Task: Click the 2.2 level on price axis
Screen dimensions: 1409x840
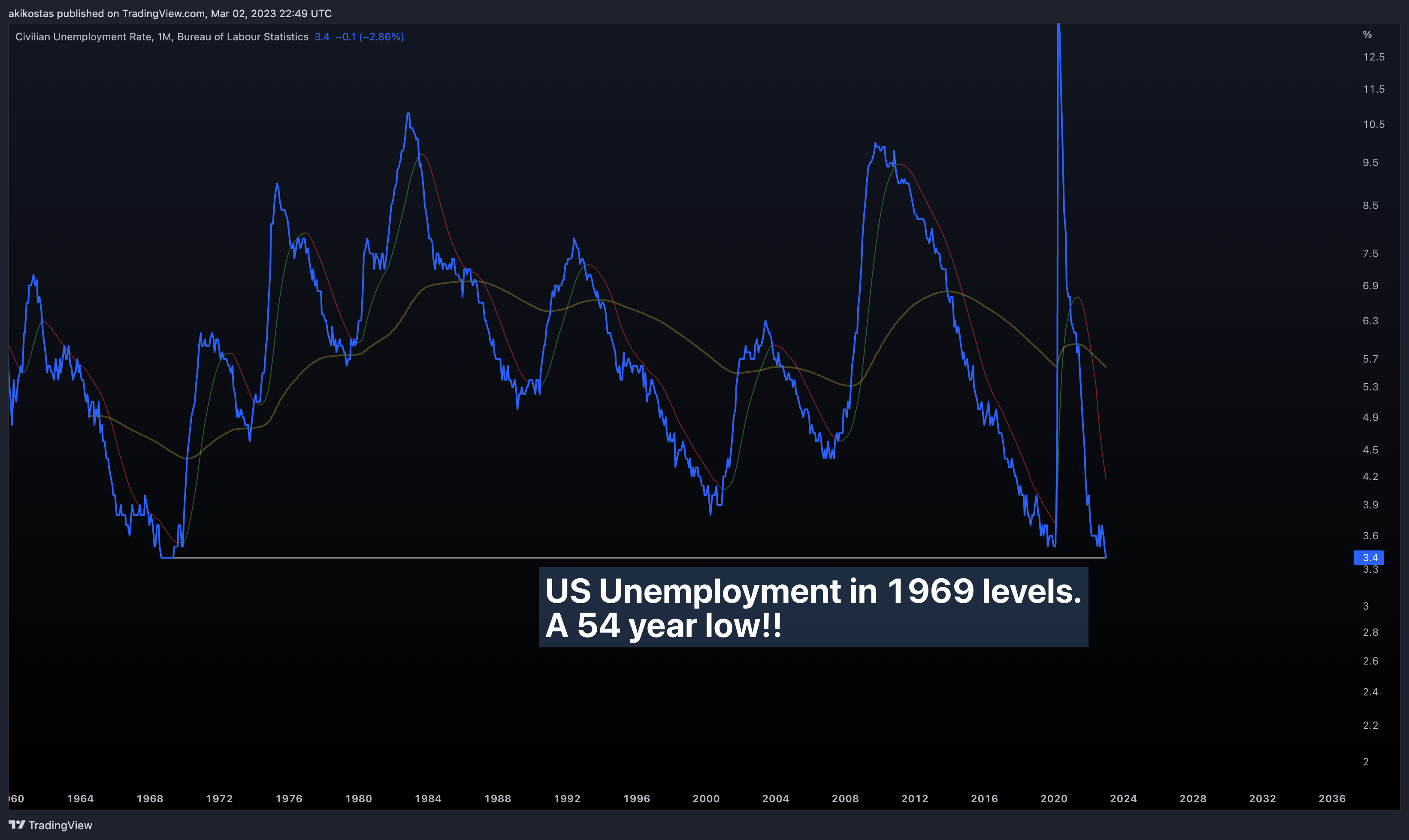Action: click(1370, 725)
